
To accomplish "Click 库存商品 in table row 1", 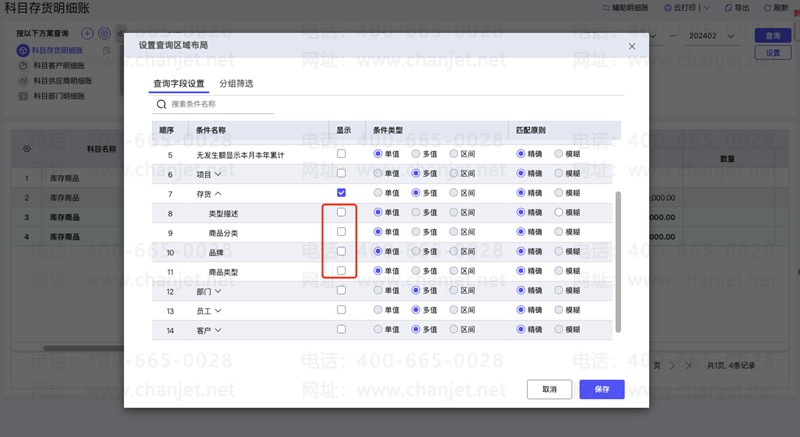I will [65, 178].
